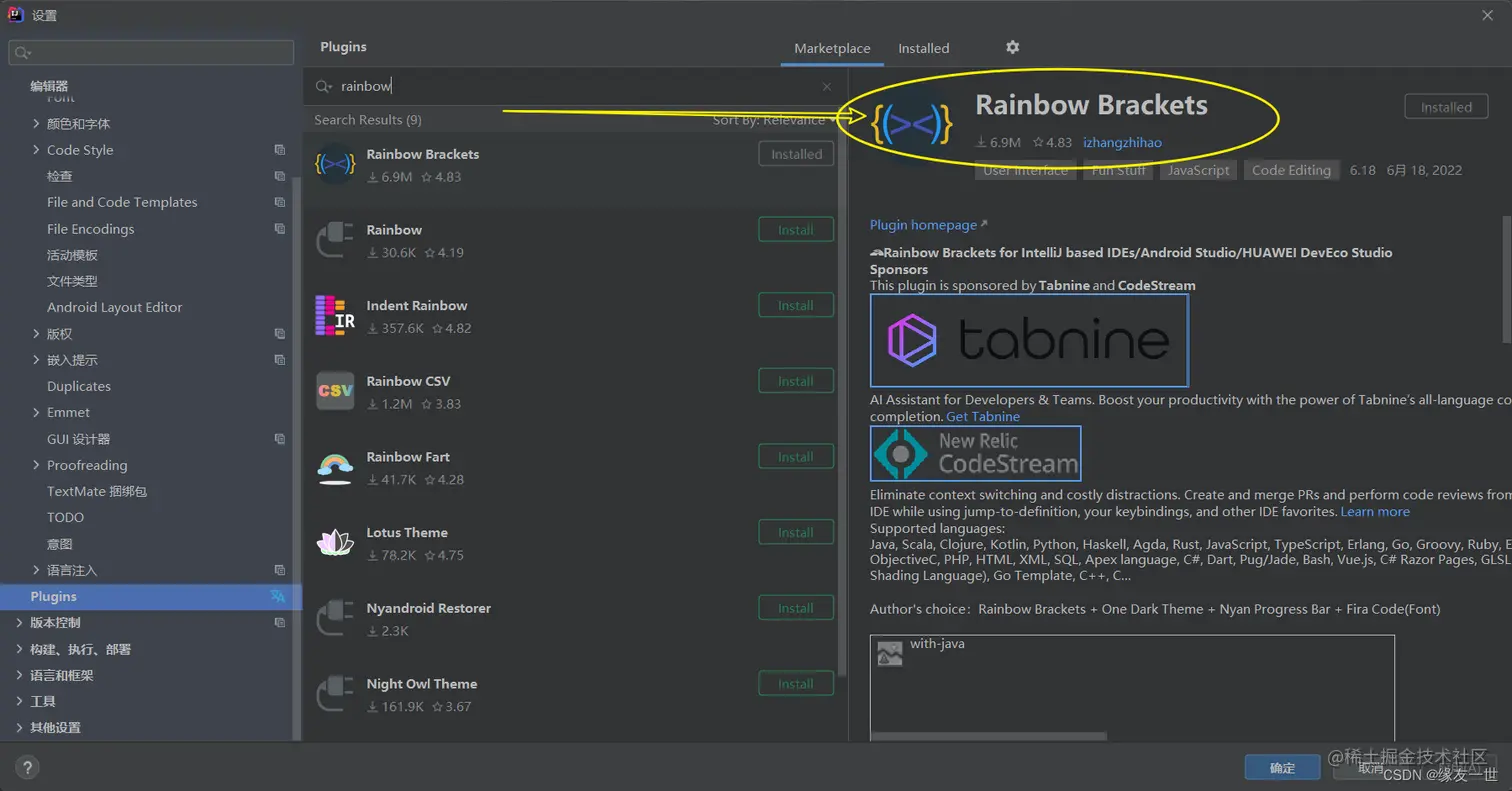The height and width of the screenshot is (791, 1512).
Task: Expand the Code Style tree node
Action: [37, 150]
